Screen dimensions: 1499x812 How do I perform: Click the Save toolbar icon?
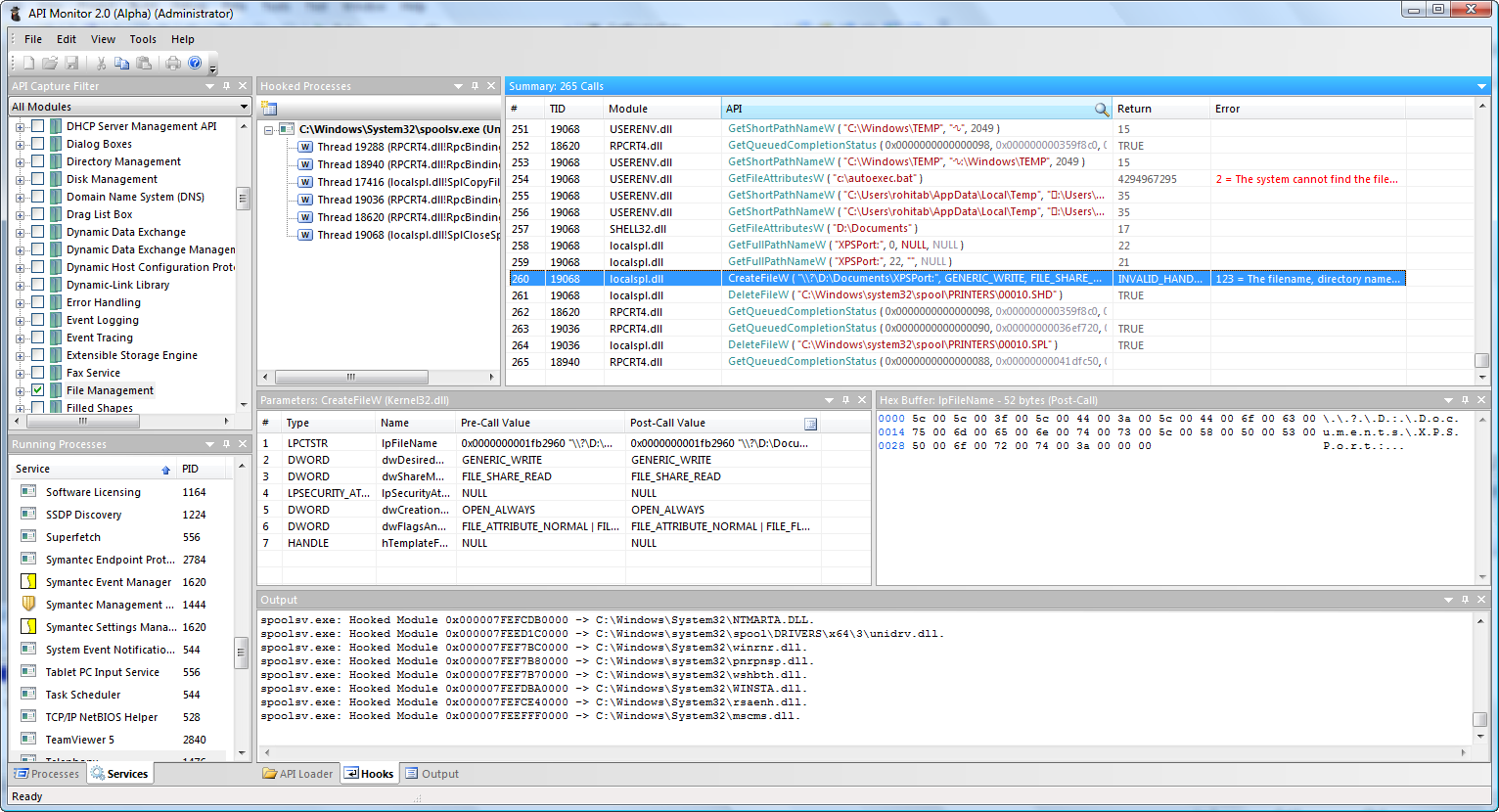pos(71,63)
